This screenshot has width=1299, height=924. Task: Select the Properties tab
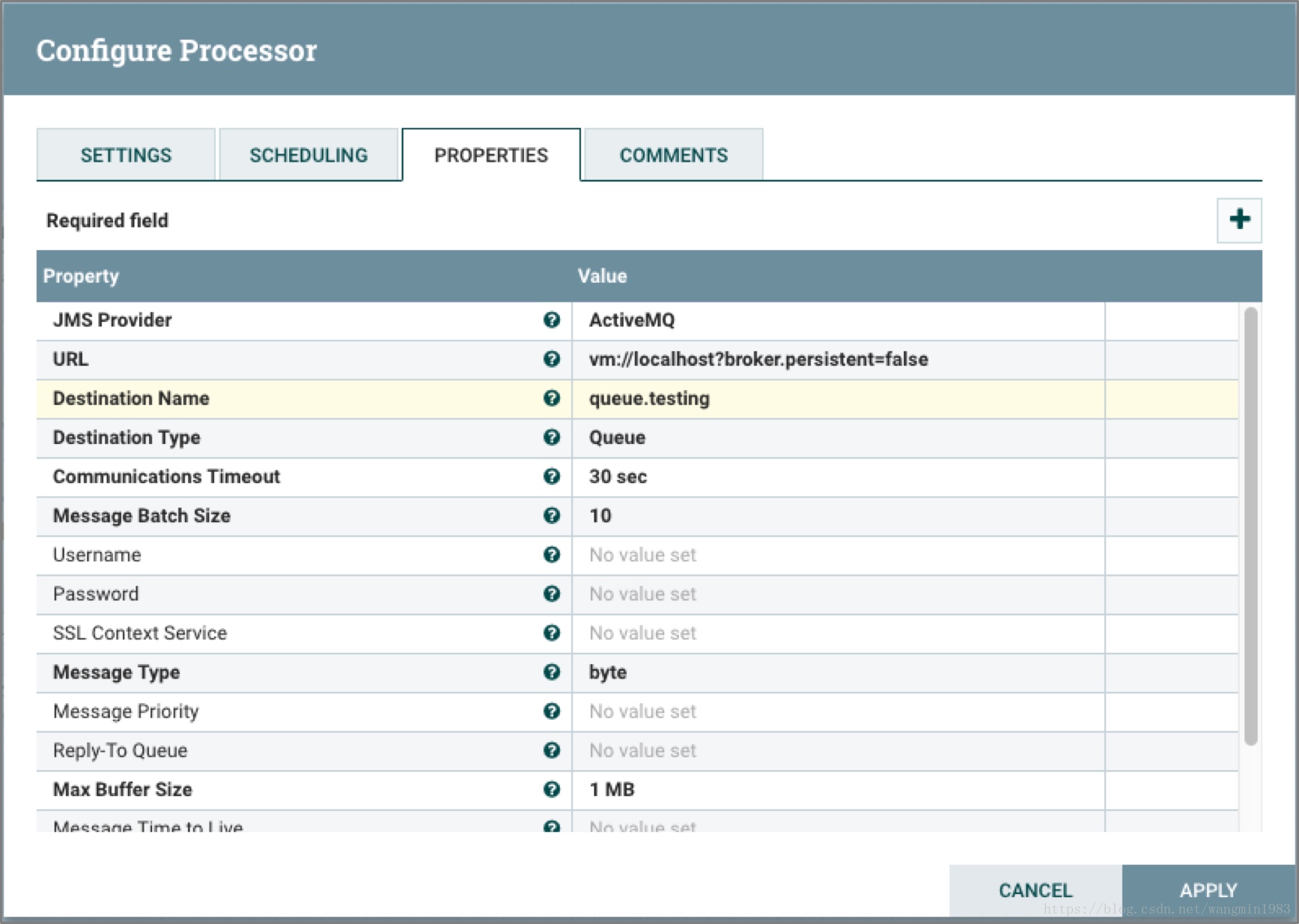[x=491, y=155]
